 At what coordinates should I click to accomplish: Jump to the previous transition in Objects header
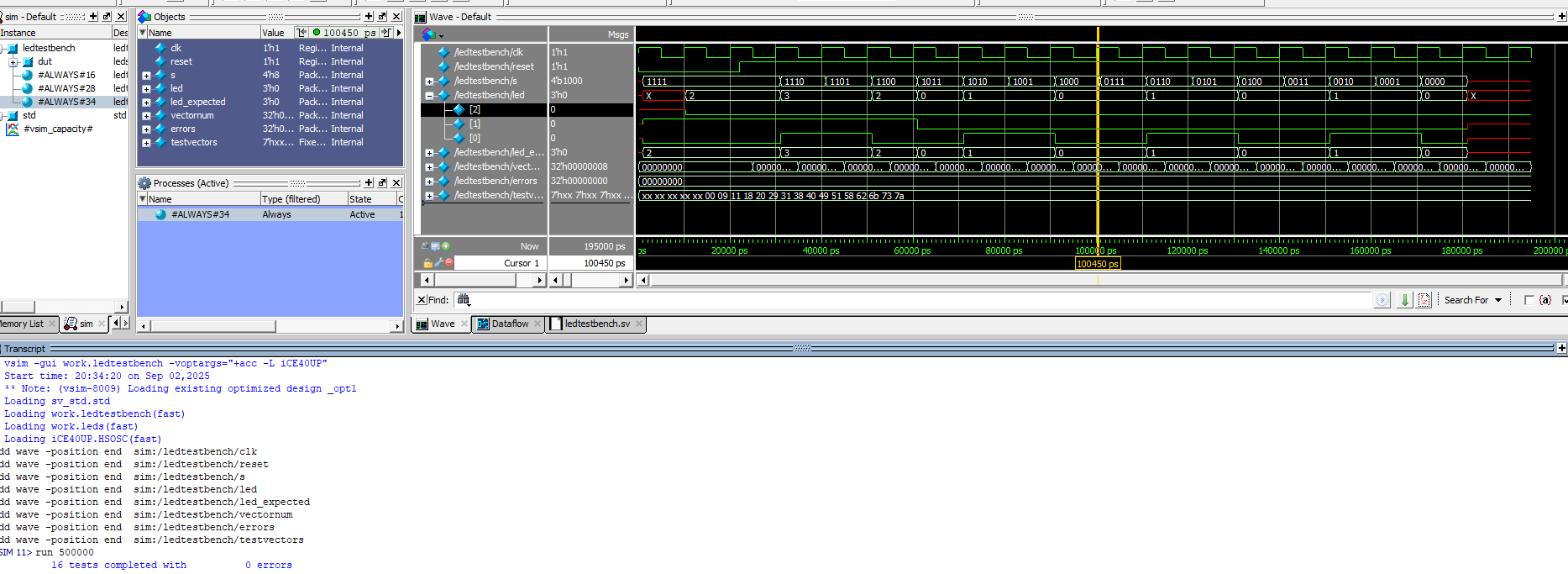pyautogui.click(x=302, y=33)
